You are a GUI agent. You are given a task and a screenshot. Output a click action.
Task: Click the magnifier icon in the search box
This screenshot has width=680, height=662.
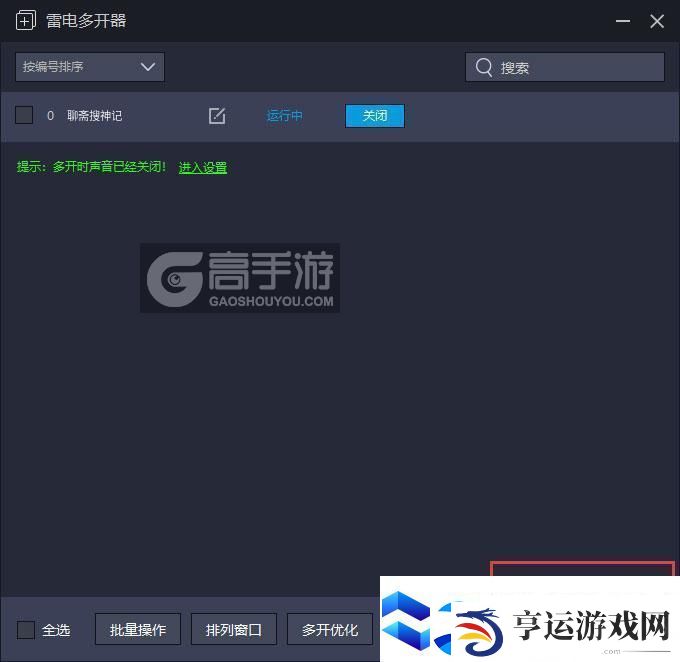coord(484,67)
